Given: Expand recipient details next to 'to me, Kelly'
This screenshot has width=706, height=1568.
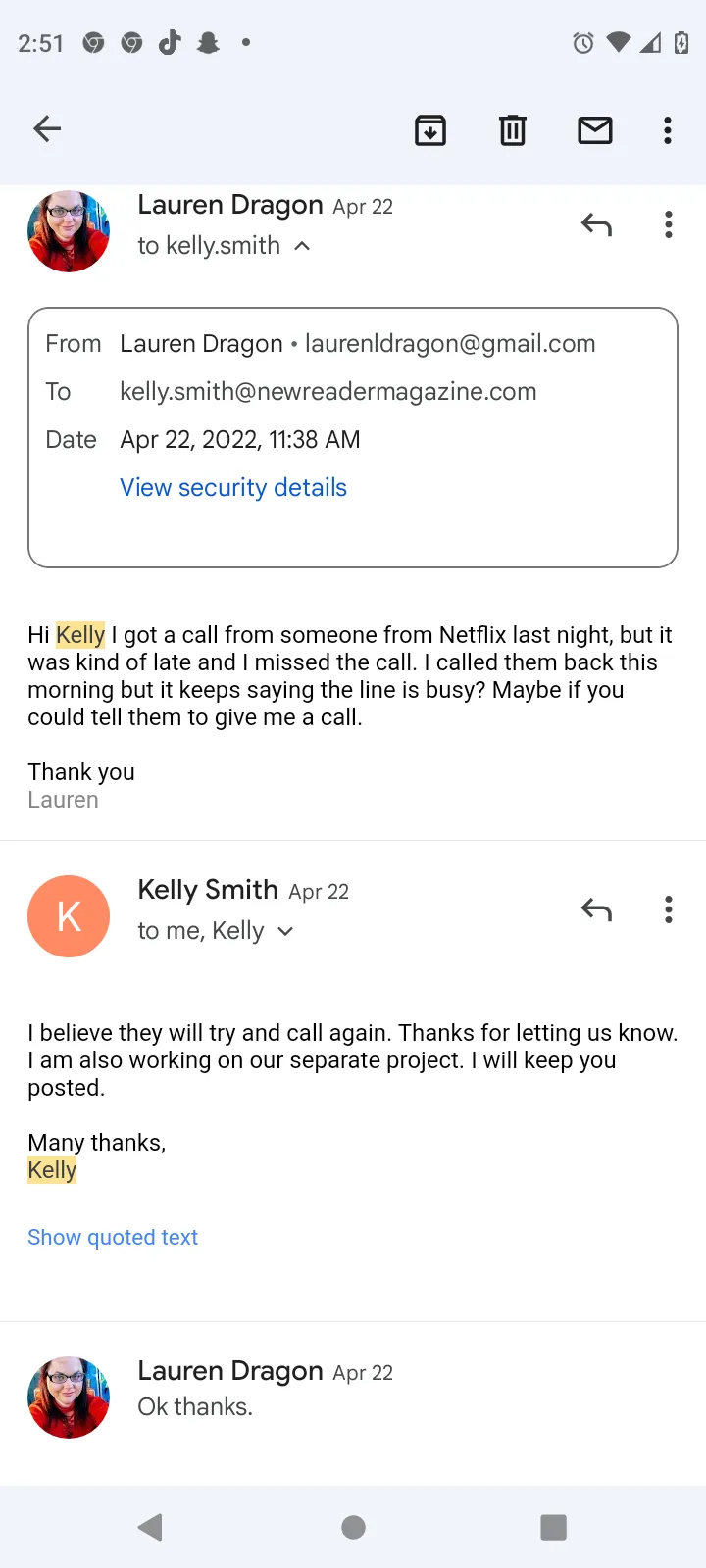Looking at the screenshot, I should pyautogui.click(x=285, y=931).
